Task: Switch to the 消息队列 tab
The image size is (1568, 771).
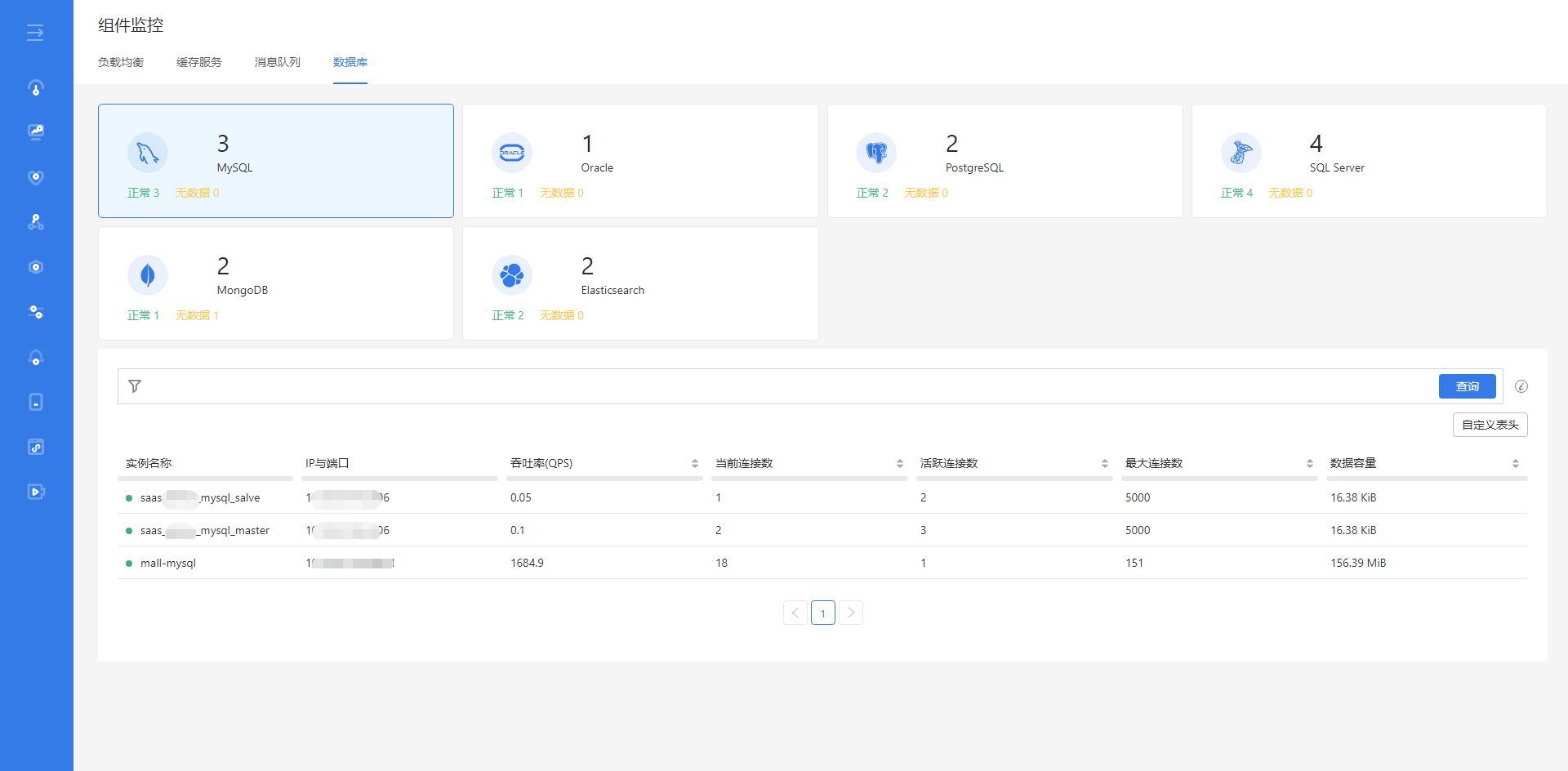Action: point(278,62)
